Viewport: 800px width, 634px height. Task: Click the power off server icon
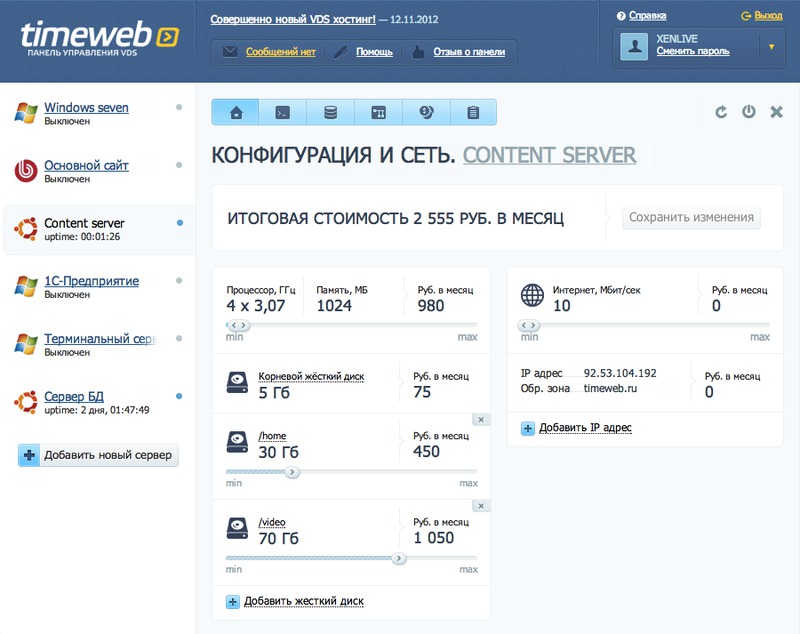point(748,112)
